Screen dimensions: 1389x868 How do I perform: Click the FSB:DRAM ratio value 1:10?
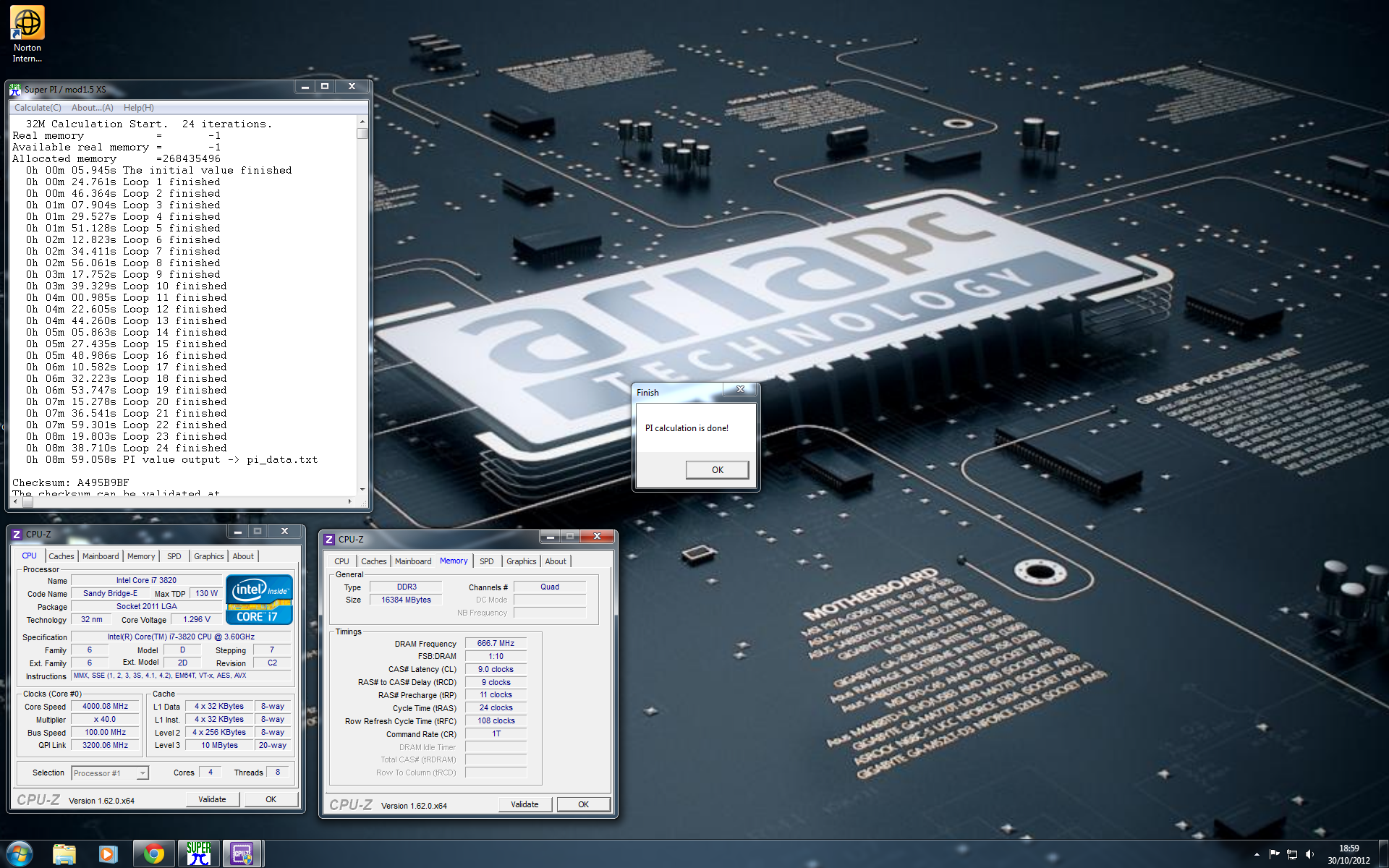pos(496,657)
